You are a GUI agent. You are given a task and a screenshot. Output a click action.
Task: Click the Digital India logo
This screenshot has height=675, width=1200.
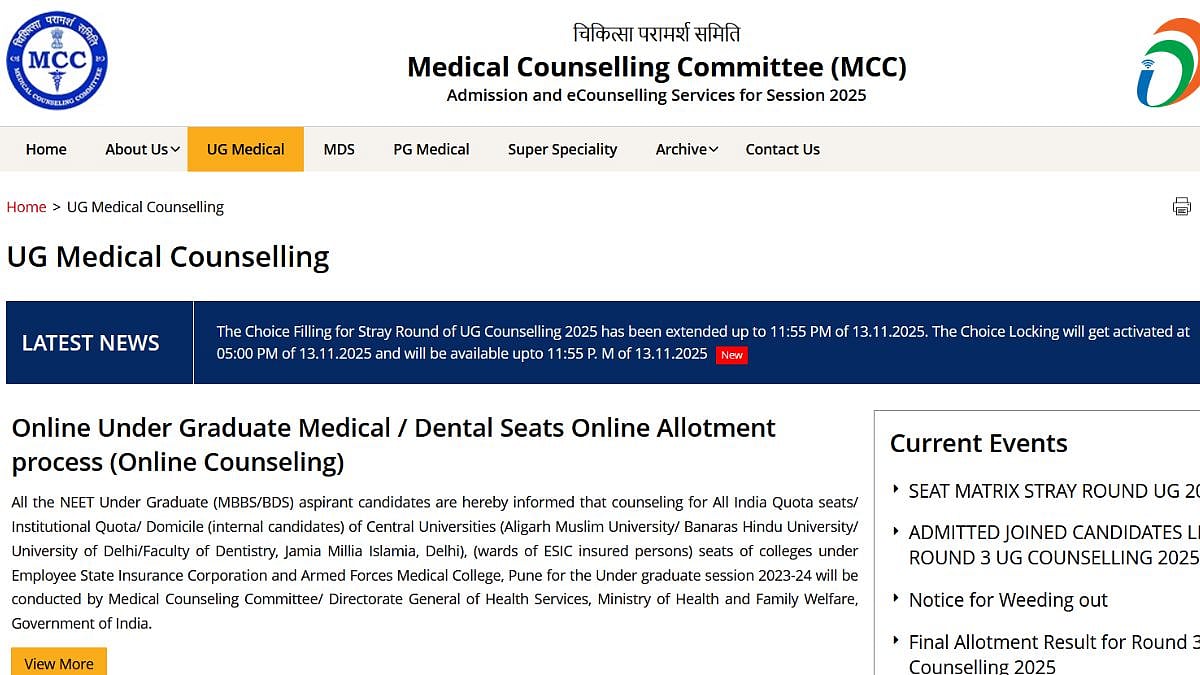(x=1168, y=60)
